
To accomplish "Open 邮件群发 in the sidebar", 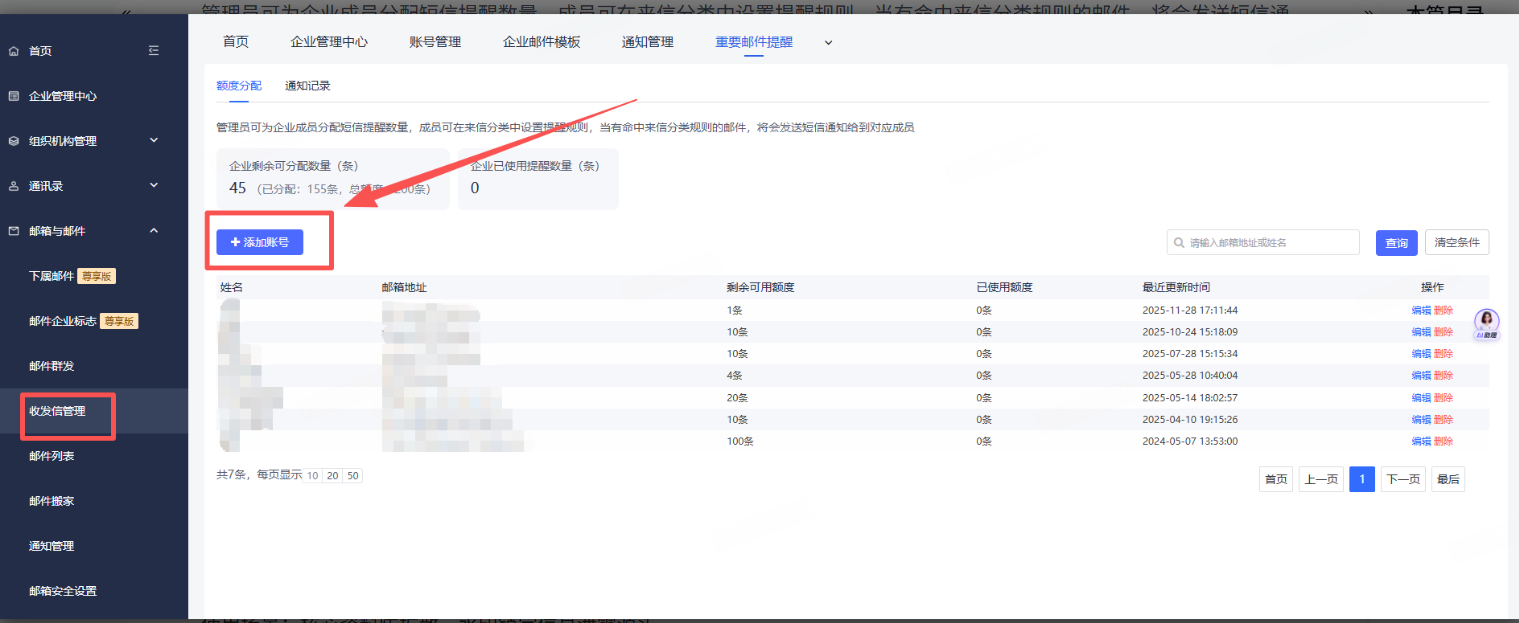I will tap(52, 366).
